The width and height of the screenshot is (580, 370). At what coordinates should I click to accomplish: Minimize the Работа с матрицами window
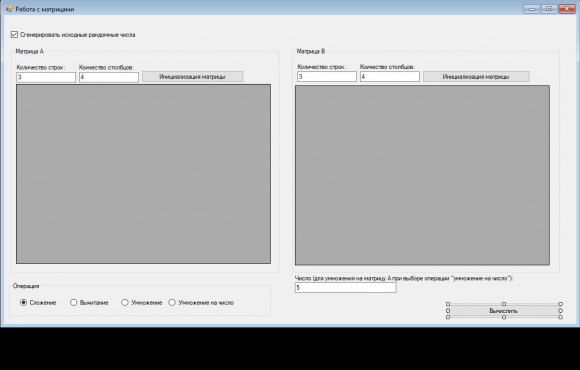coord(532,9)
